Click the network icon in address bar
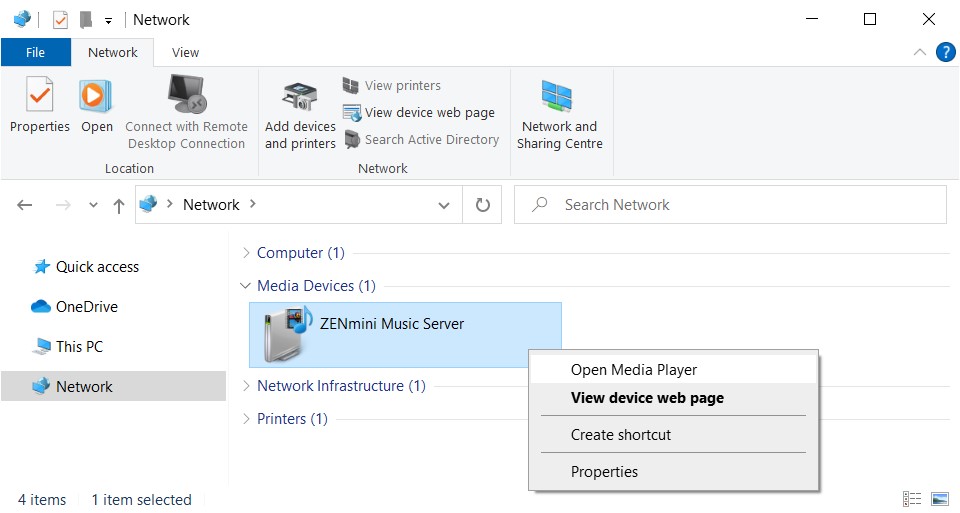960x513 pixels. tap(148, 204)
